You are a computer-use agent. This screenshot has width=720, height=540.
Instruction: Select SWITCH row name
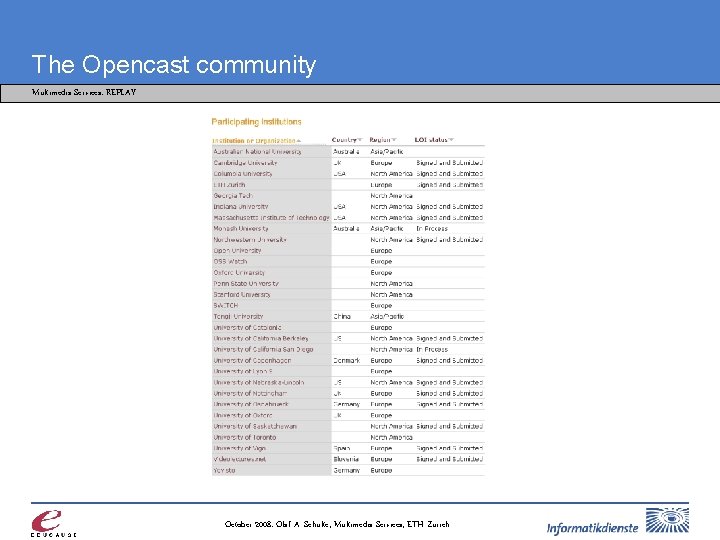(x=225, y=305)
